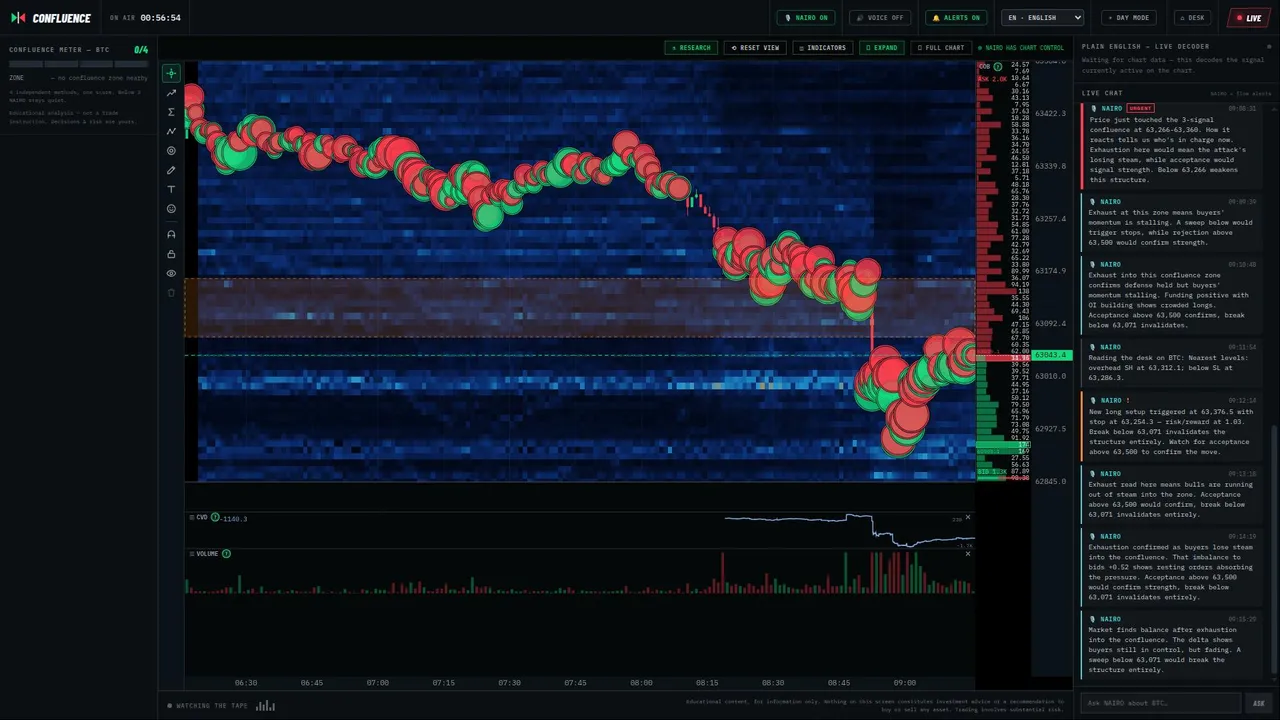Click the 'Reading the desk on BTC' message
This screenshot has width=1280, height=720.
point(1171,363)
